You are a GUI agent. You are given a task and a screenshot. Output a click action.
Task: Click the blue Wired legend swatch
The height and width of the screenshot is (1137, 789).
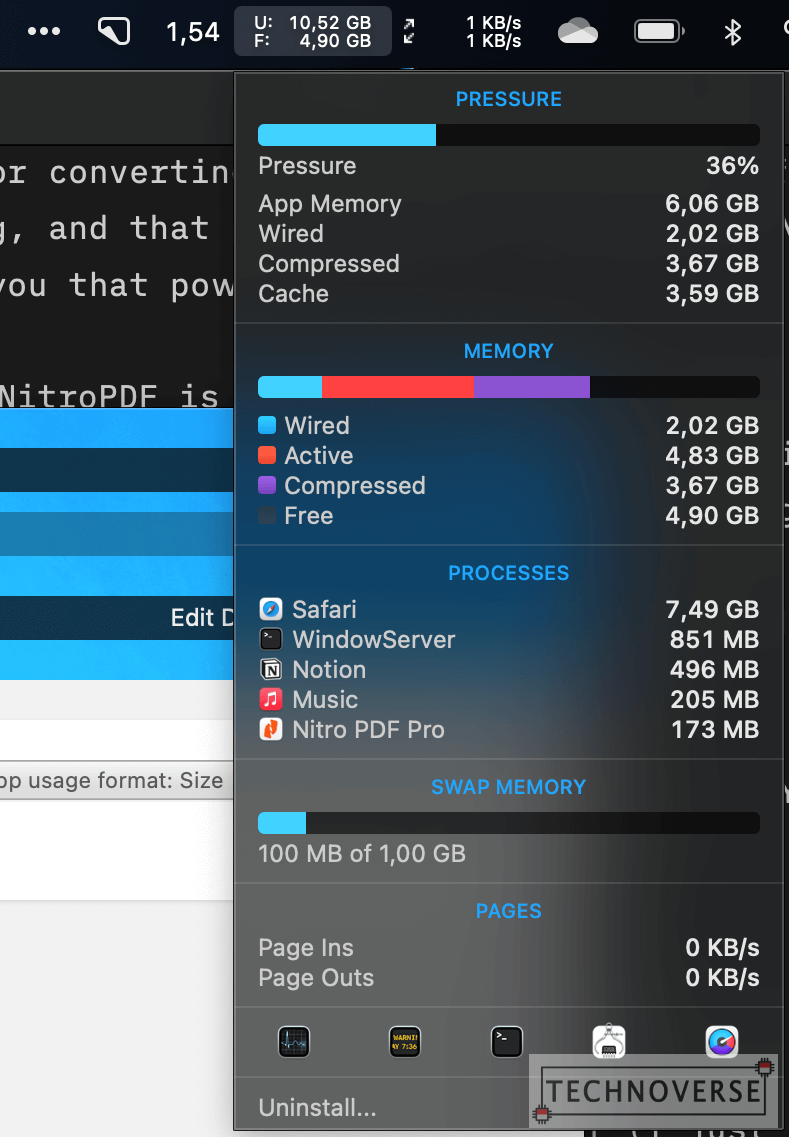267,425
